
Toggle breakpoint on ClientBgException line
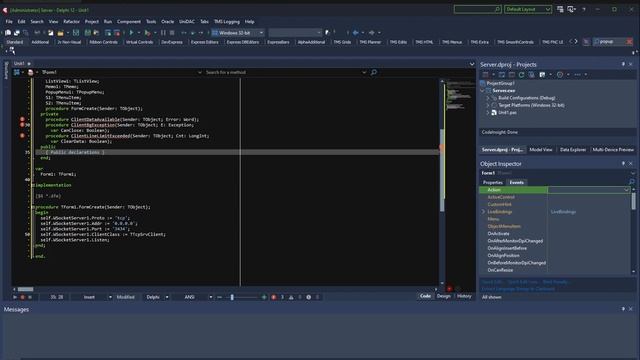point(22,125)
